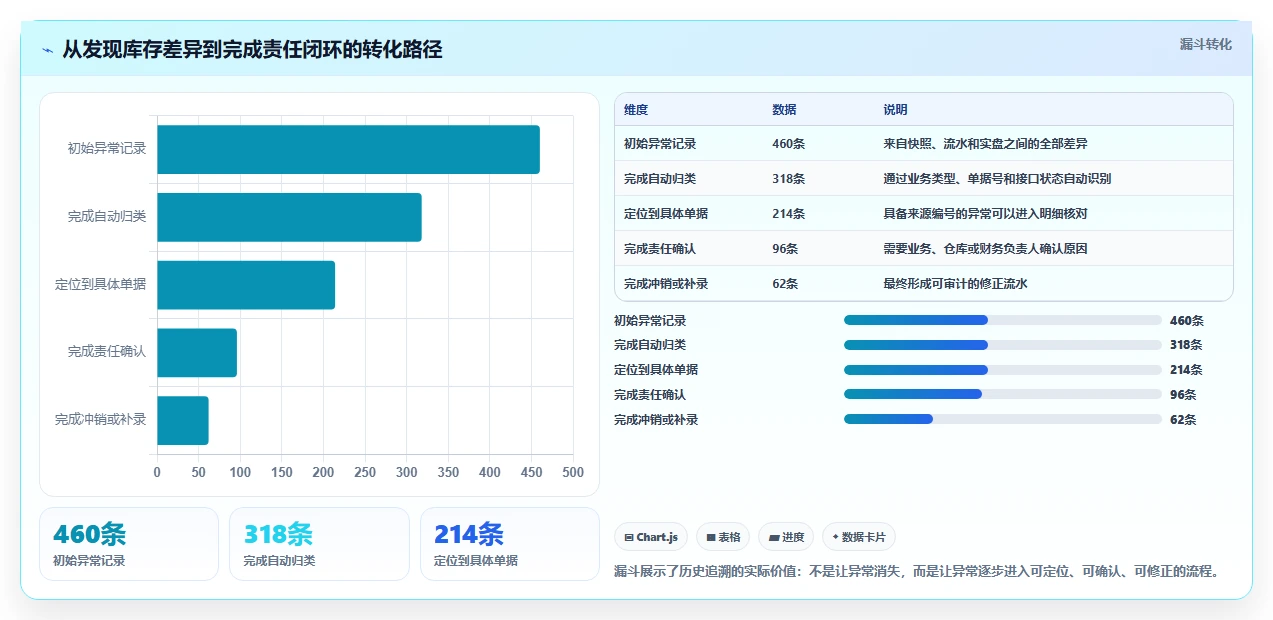Click the 214条 cell in the table
1273x620 pixels.
[x=788, y=214]
